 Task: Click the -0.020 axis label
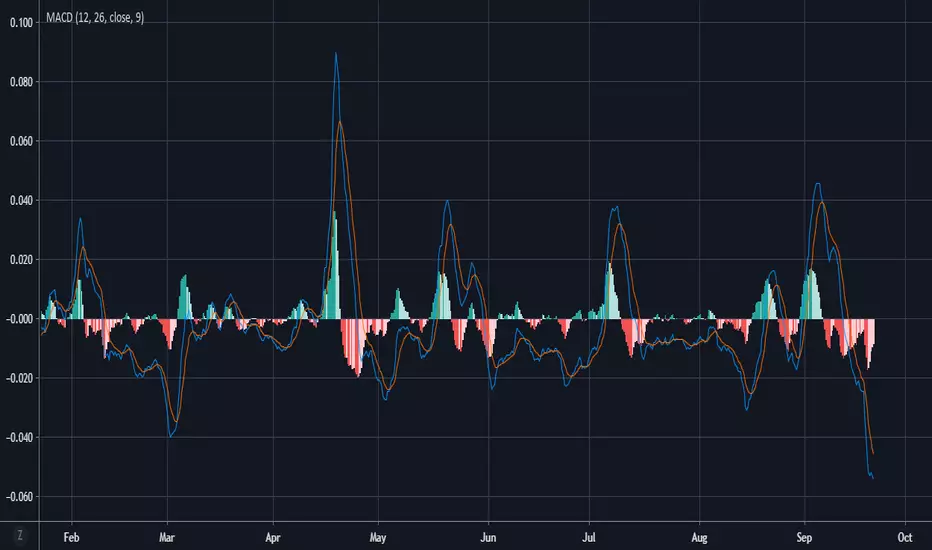(20, 378)
